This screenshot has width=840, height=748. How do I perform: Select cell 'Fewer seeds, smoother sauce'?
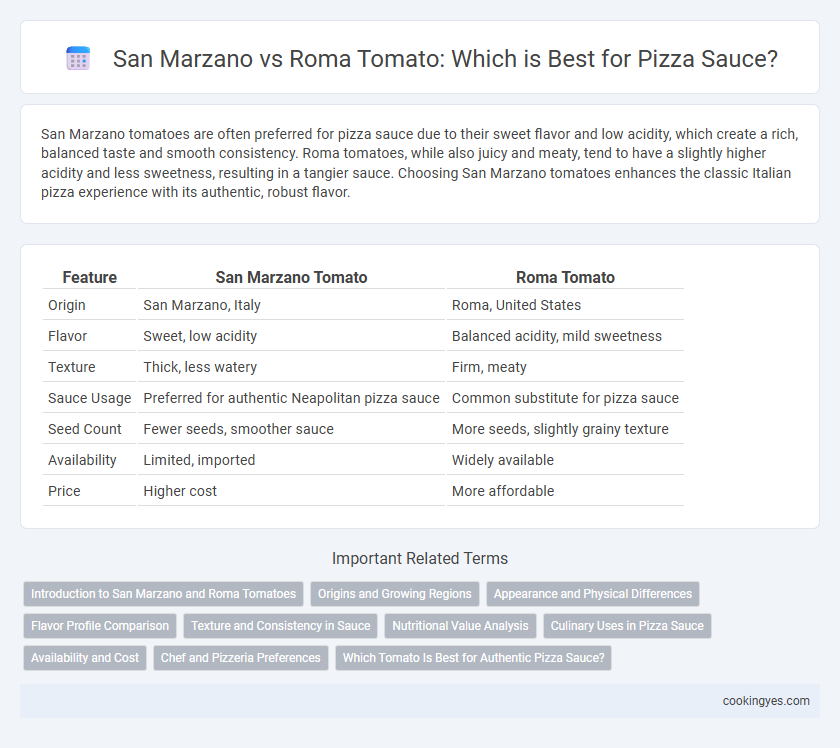pos(291,429)
